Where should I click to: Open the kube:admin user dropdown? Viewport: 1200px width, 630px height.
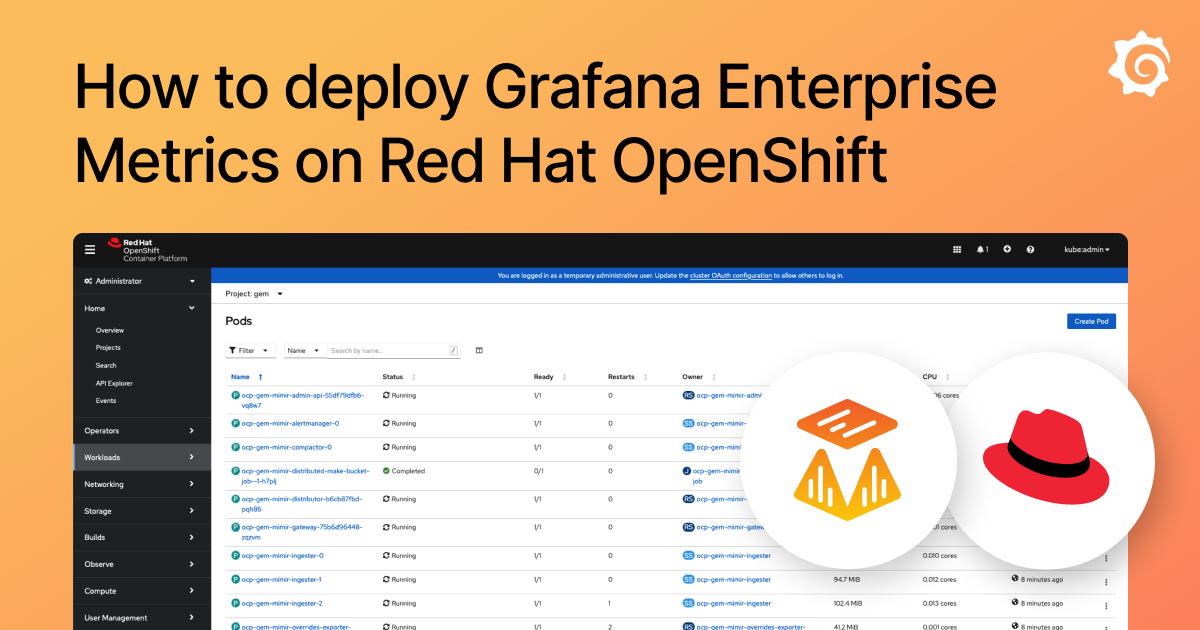pyautogui.click(x=1086, y=249)
